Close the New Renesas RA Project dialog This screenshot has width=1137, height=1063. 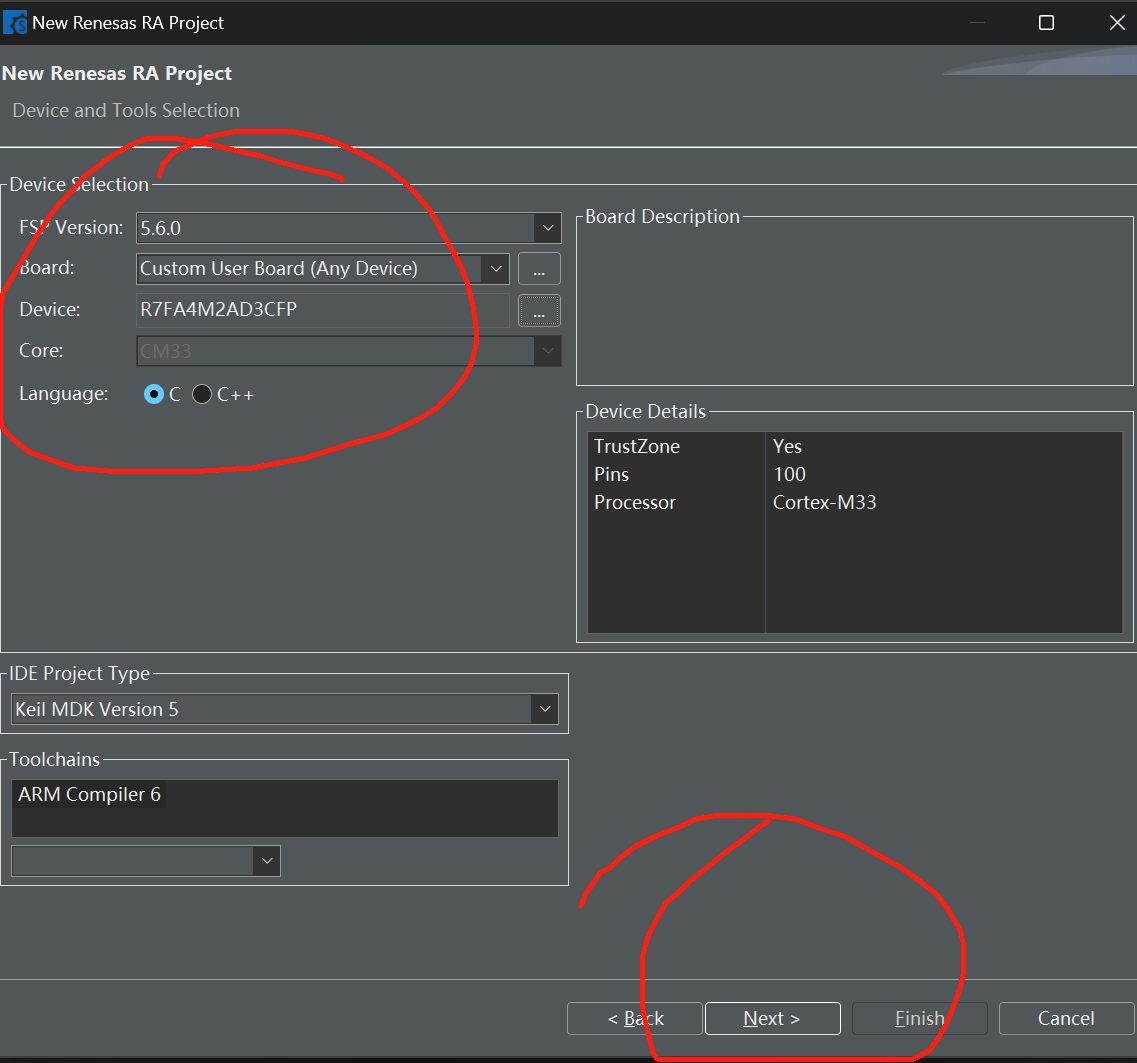(x=1117, y=22)
